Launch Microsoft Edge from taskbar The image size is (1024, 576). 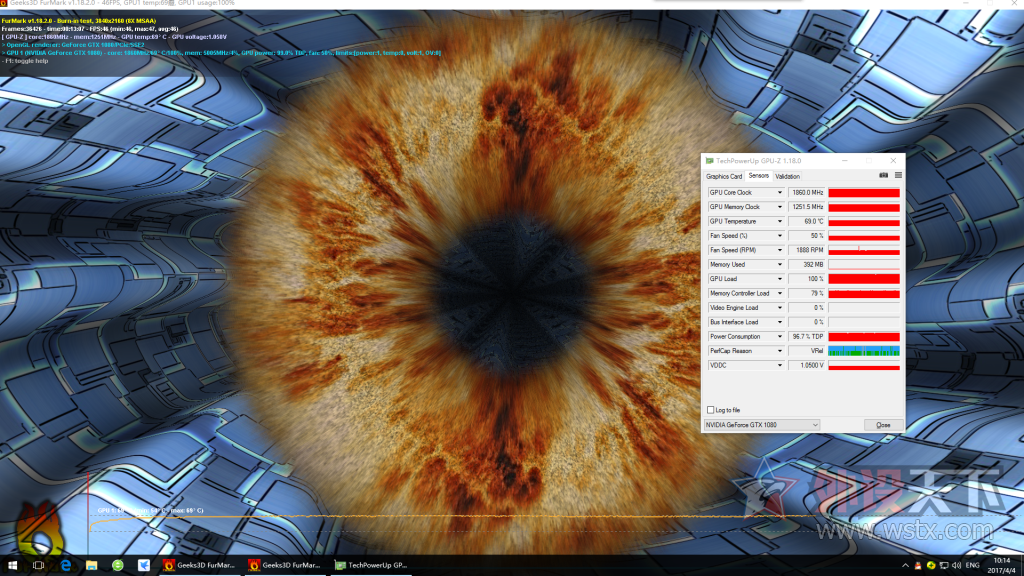pos(66,565)
